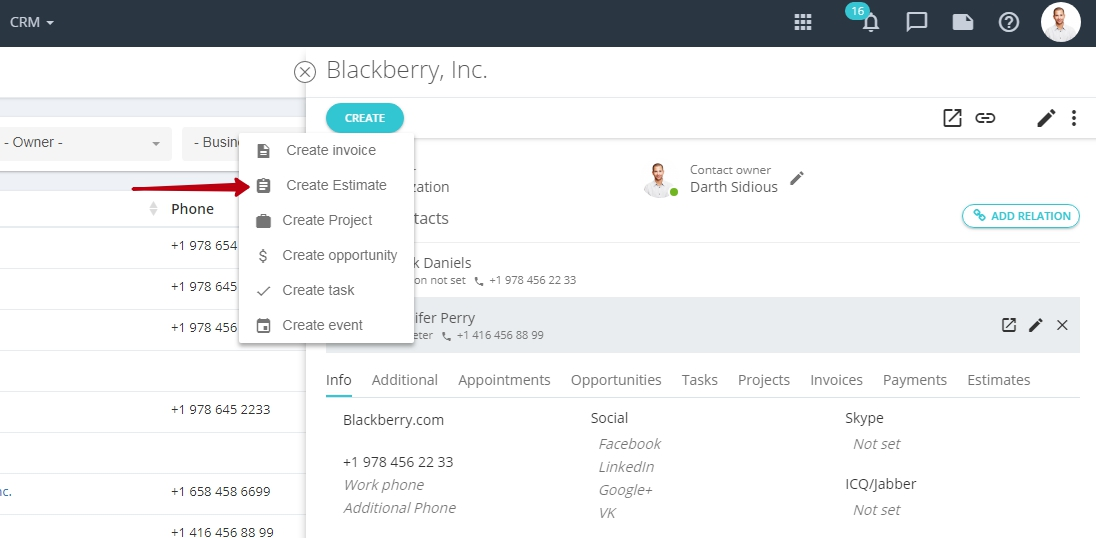Click the Create invoice document icon
This screenshot has height=538, width=1096.
click(264, 151)
